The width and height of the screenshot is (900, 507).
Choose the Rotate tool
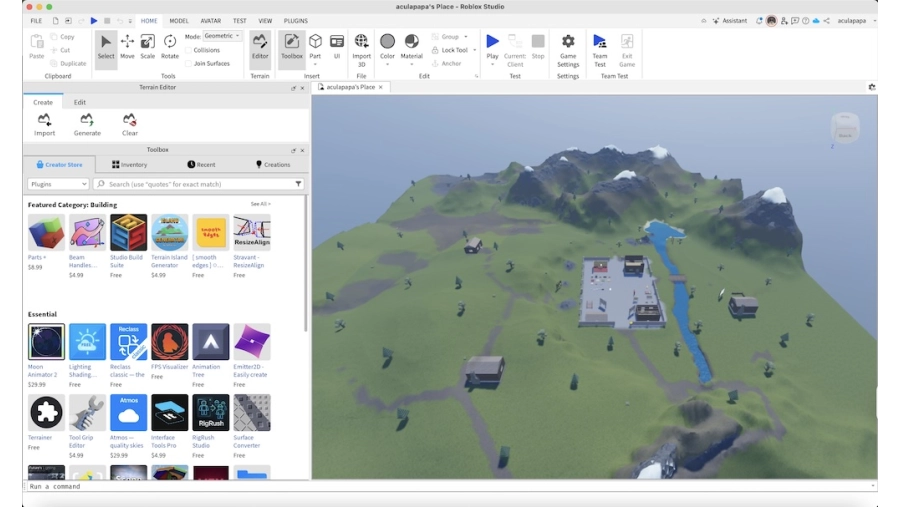click(170, 47)
